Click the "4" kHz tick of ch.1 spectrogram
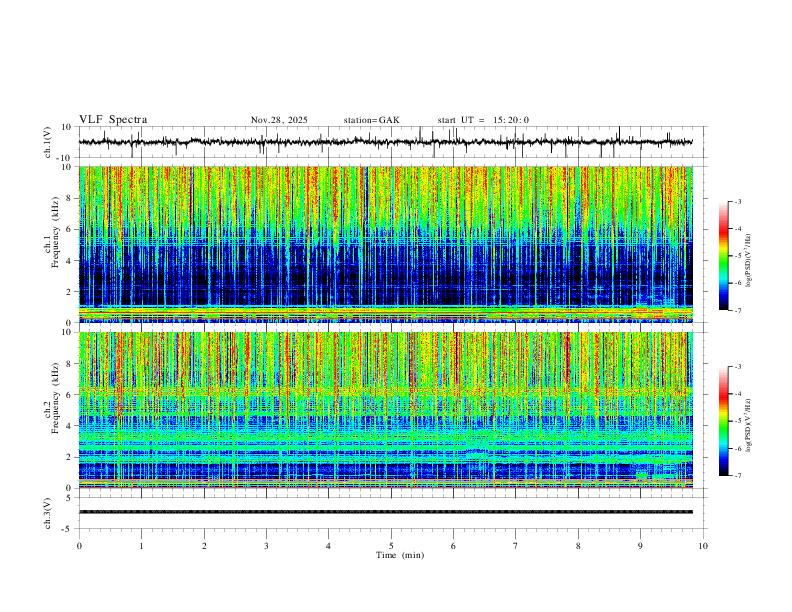The image size is (792, 612). [70, 261]
